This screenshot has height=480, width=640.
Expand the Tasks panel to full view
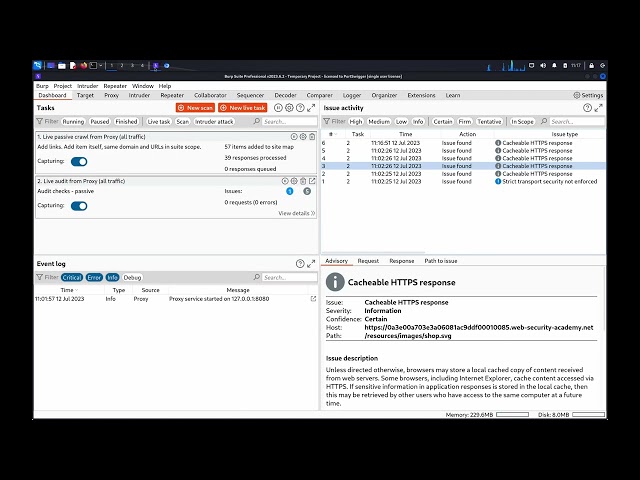coord(311,108)
